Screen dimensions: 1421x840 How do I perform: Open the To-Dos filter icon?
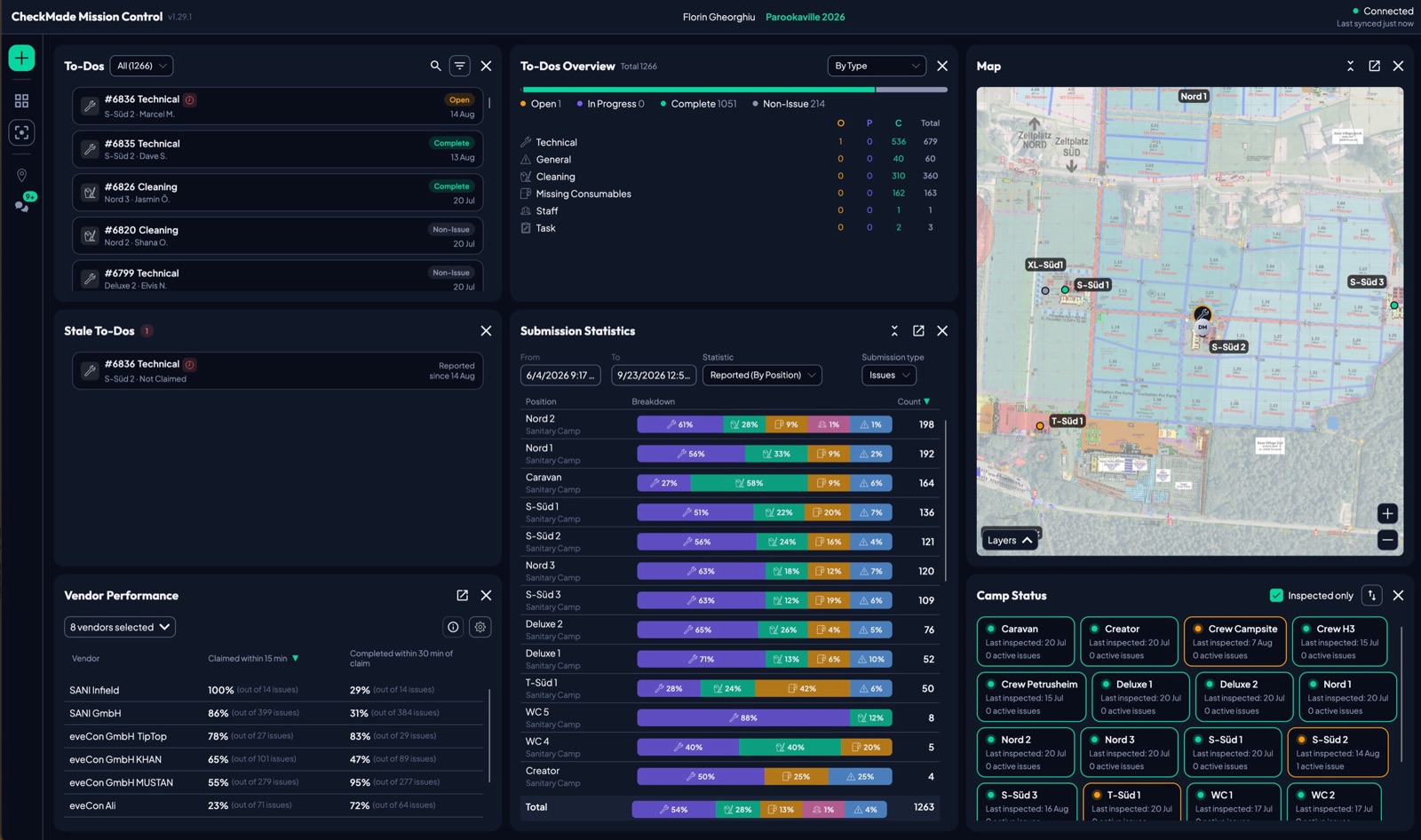[x=459, y=66]
